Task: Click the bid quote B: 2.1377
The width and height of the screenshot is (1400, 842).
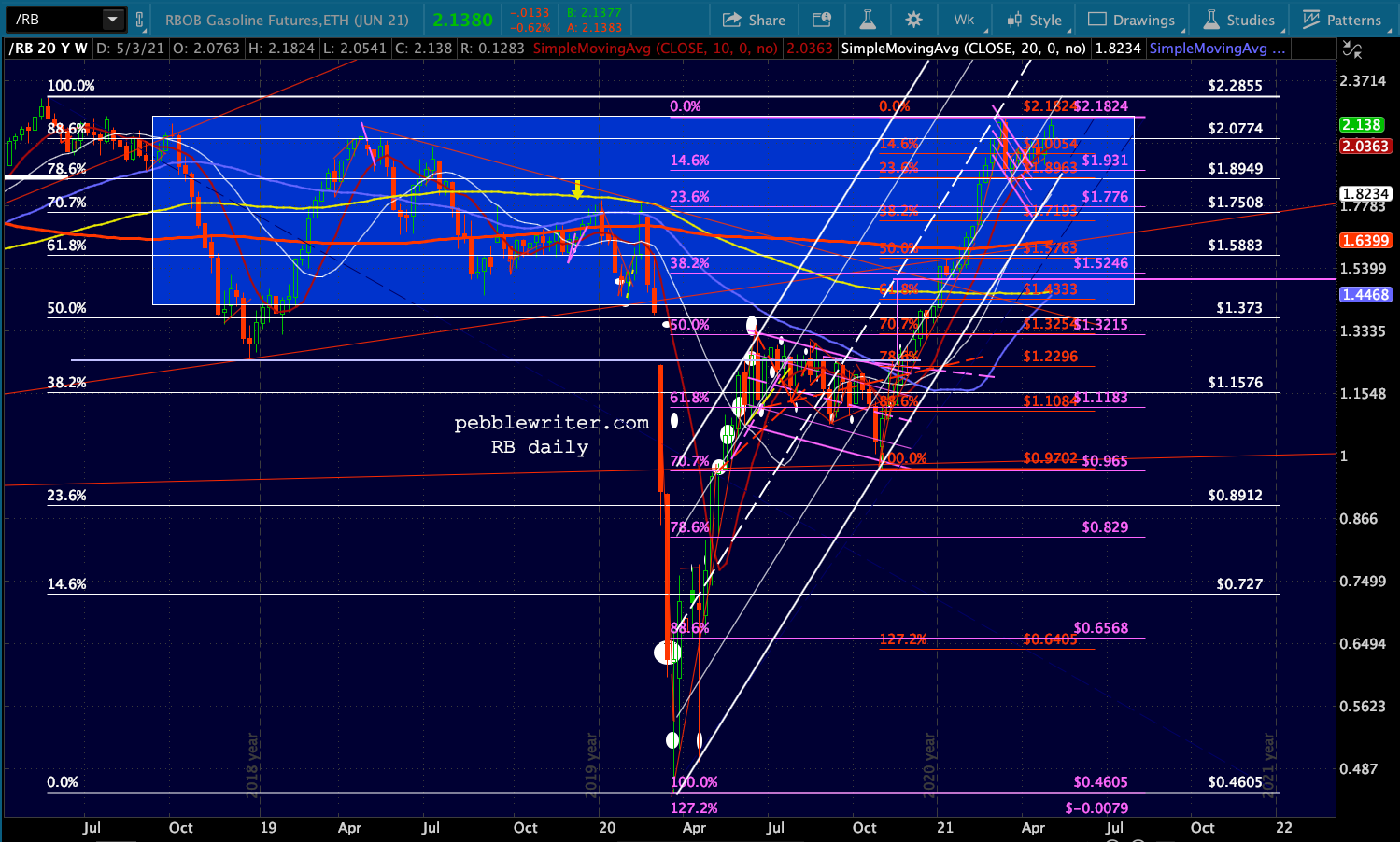Action: 594,13
